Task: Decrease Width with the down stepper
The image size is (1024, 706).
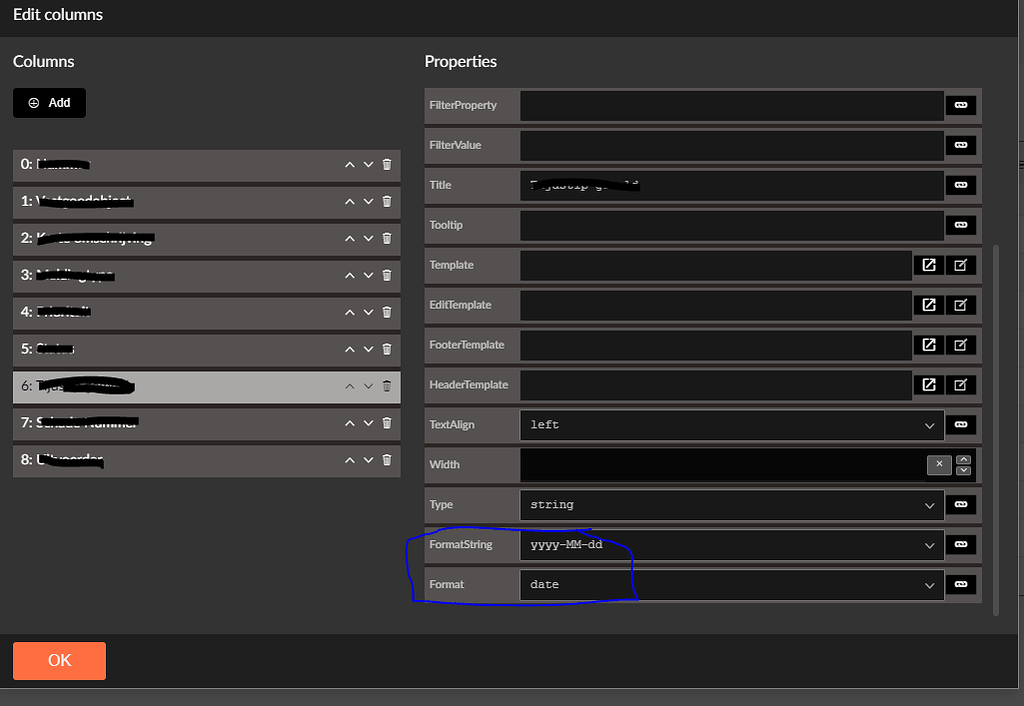Action: click(963, 470)
